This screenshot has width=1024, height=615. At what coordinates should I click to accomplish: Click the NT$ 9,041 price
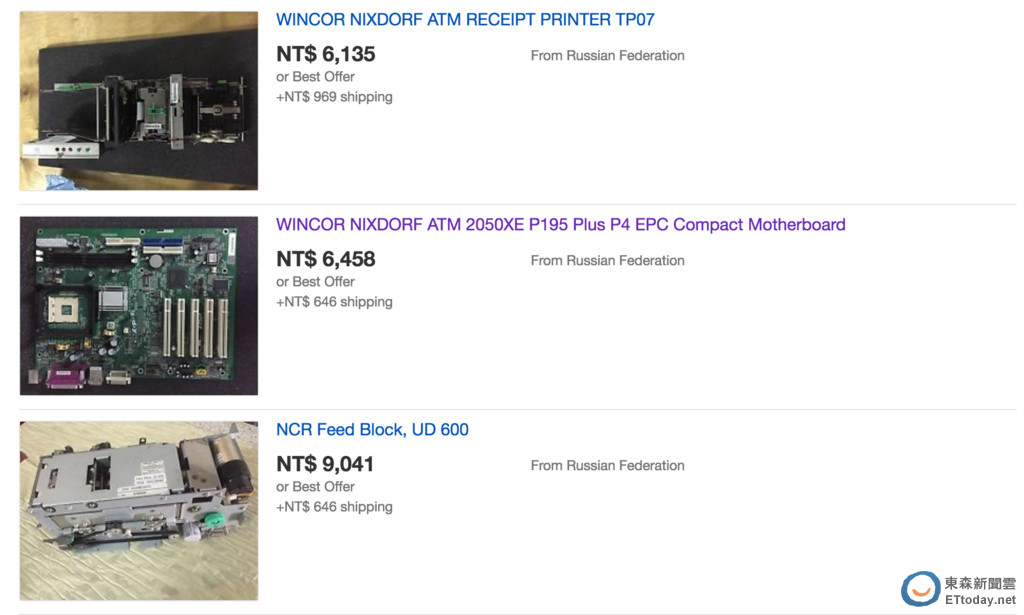click(326, 464)
